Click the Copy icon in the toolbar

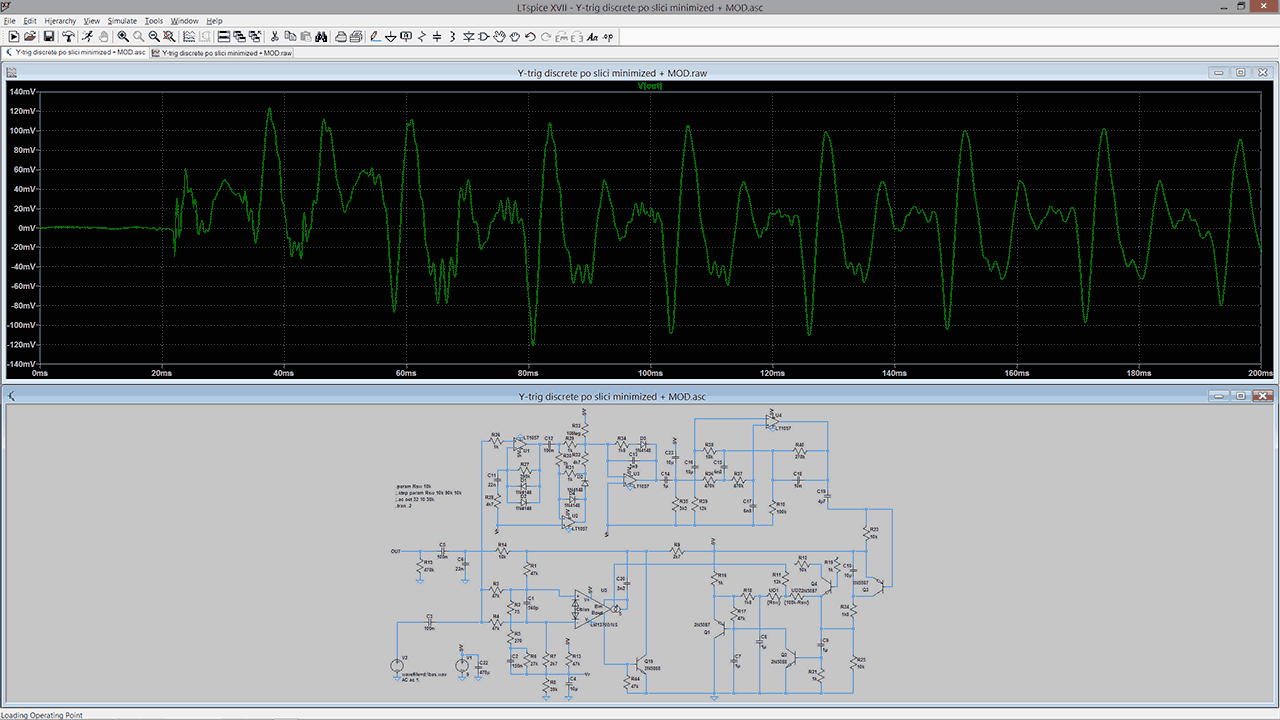coord(289,37)
